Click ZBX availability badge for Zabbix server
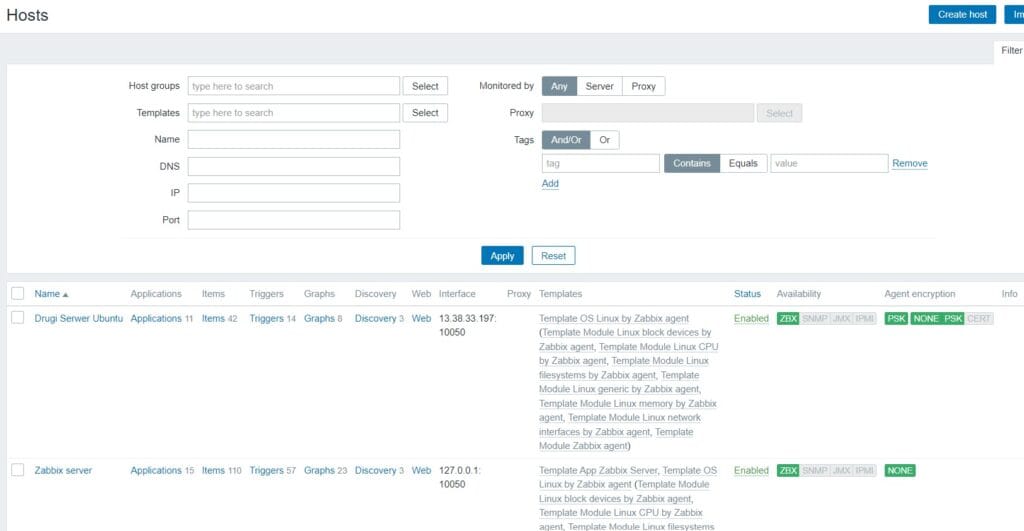This screenshot has height=531, width=1024. [788, 470]
